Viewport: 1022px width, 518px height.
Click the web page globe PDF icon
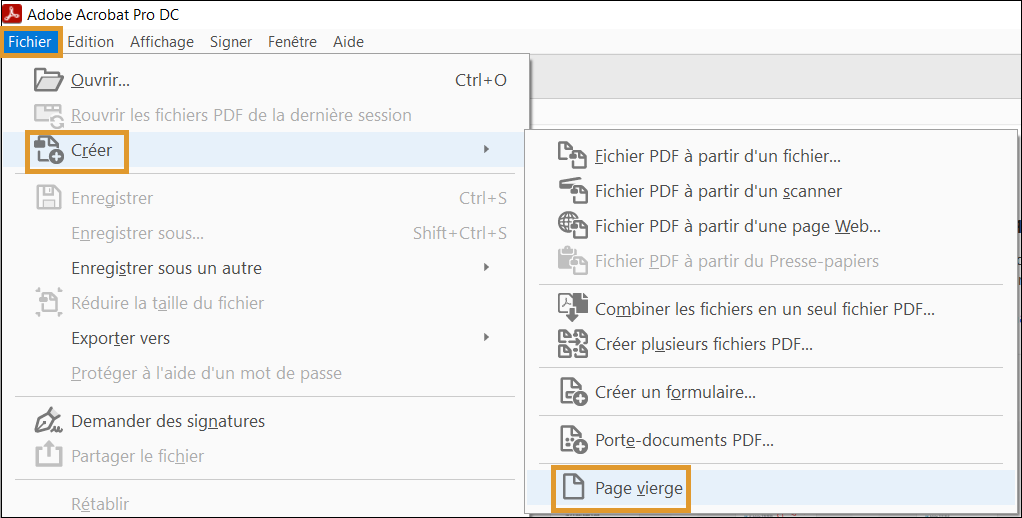[x=572, y=225]
